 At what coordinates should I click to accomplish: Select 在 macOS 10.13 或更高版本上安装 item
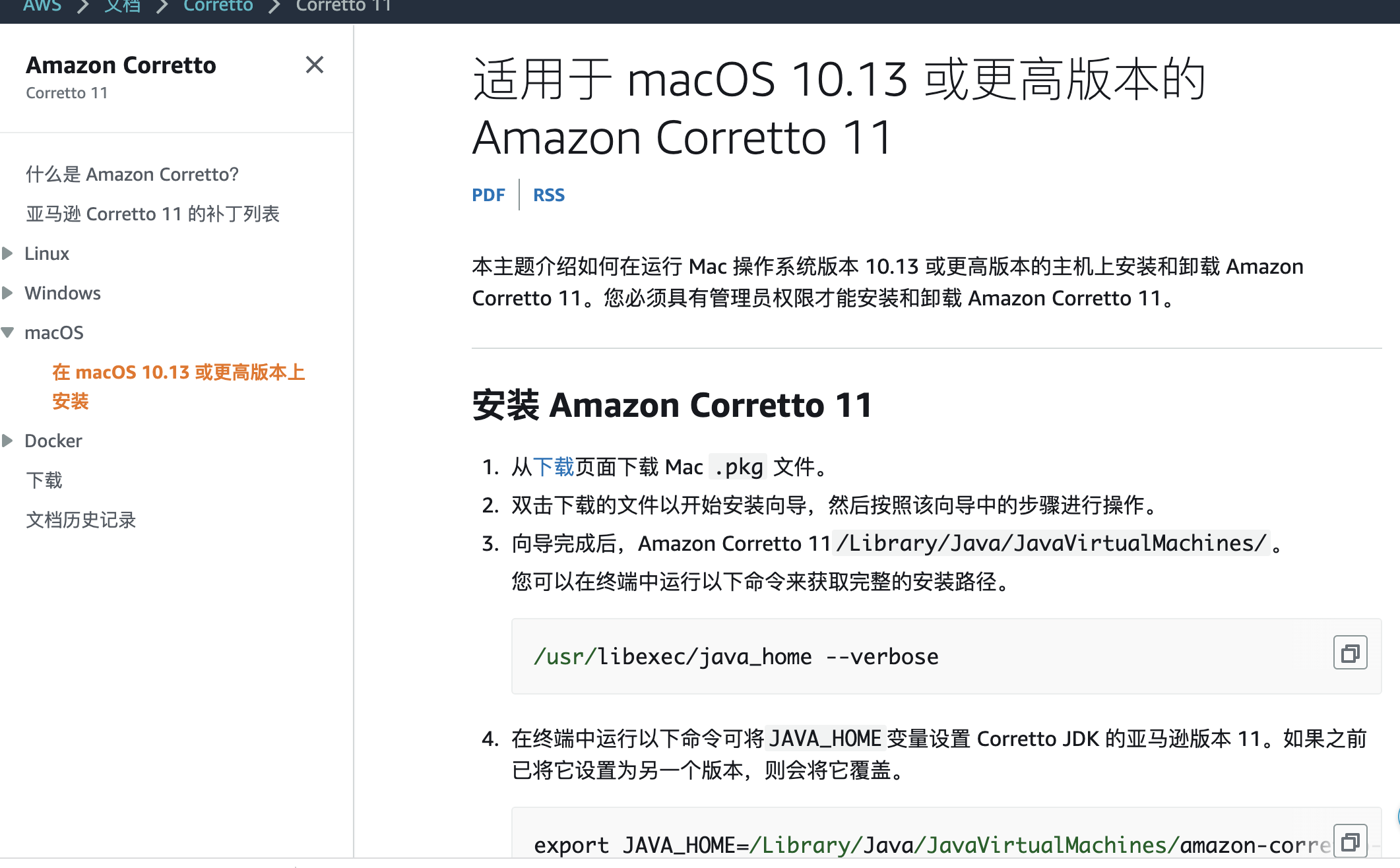click(x=178, y=387)
